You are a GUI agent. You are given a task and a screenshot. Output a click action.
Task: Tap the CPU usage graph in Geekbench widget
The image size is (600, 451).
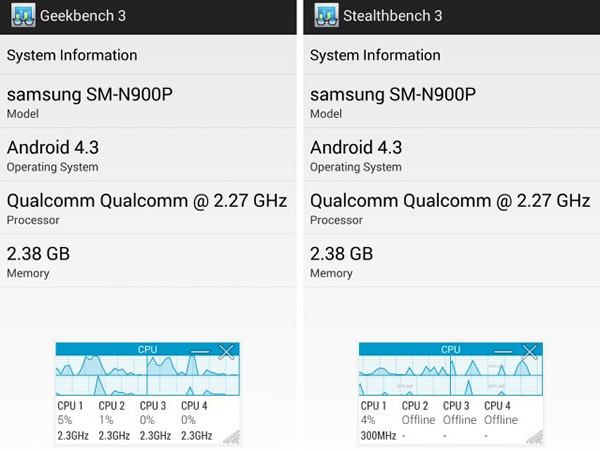tap(148, 375)
